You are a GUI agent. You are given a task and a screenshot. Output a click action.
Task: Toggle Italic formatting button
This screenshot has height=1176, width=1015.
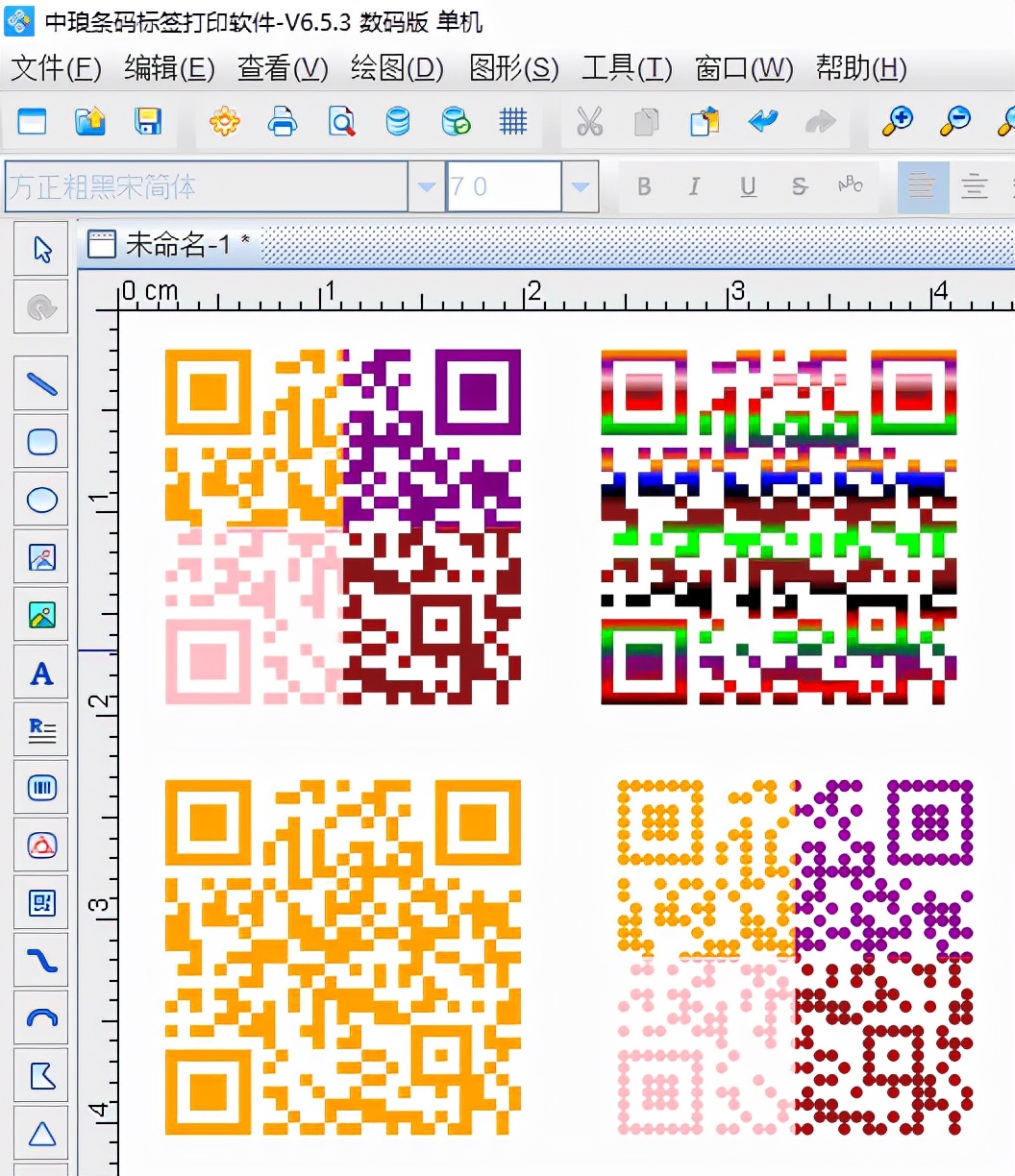pos(695,186)
